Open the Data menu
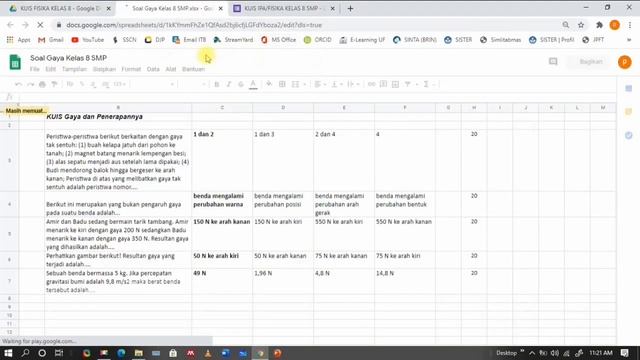This screenshot has width=640, height=360. coord(153,69)
